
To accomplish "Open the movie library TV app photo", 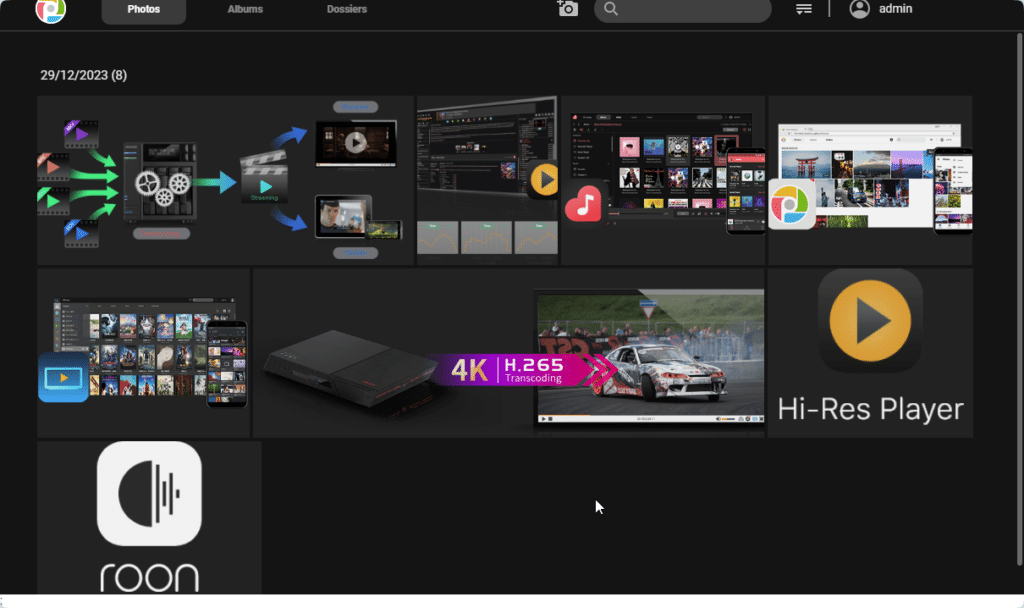I will (143, 352).
